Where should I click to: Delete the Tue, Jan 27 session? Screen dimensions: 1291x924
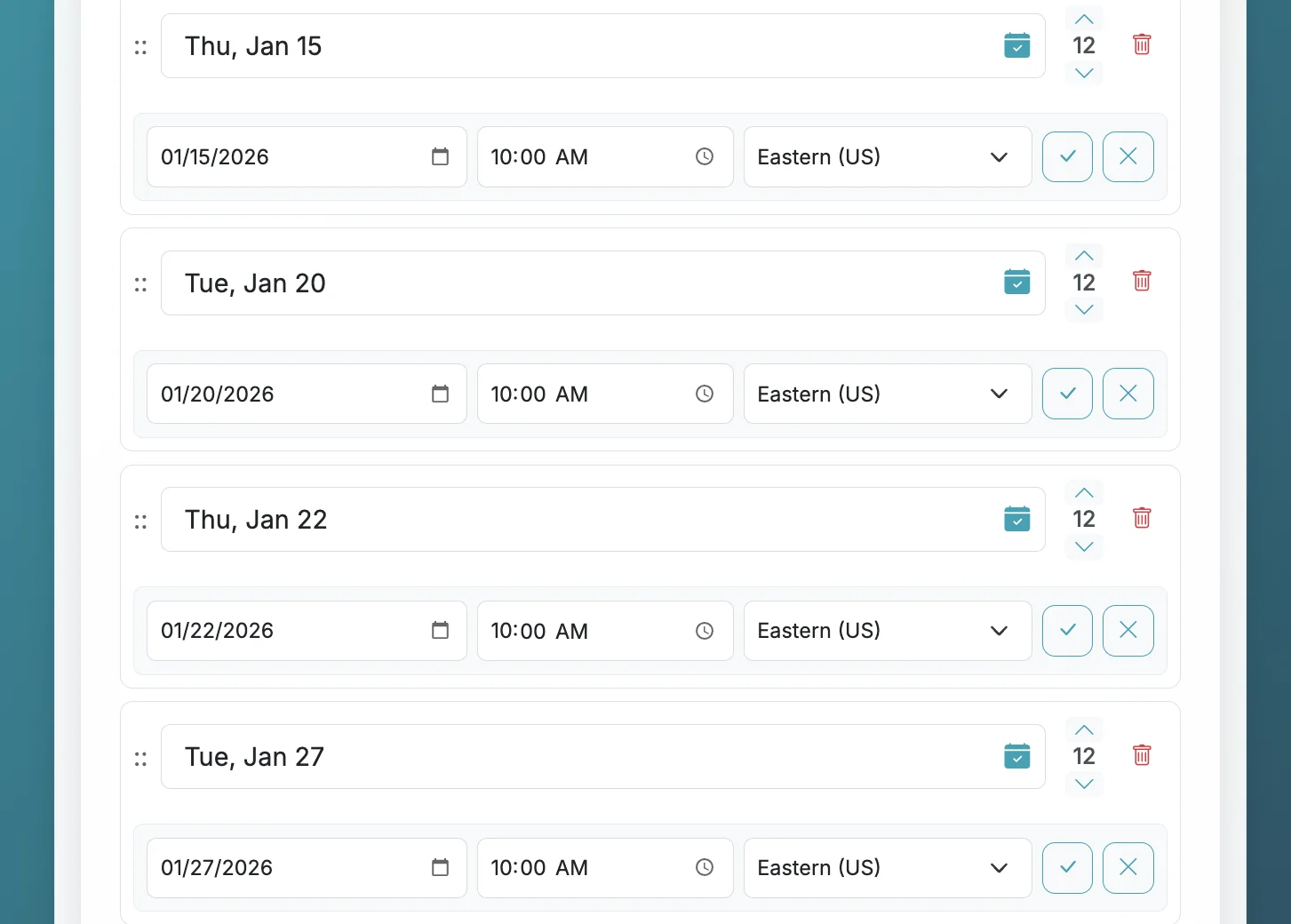[x=1142, y=754]
